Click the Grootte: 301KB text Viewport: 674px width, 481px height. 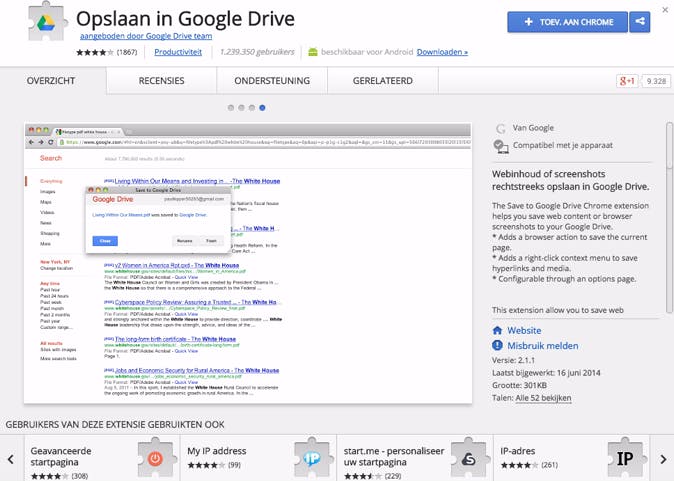[x=519, y=385]
